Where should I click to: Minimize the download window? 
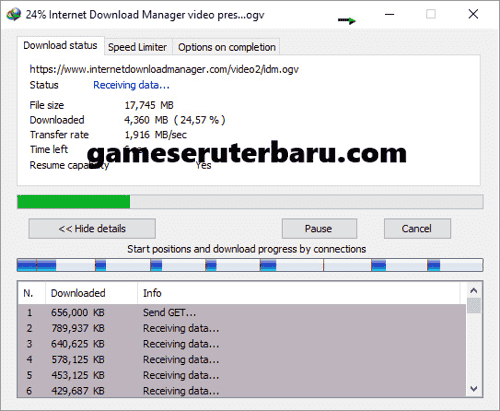pyautogui.click(x=389, y=14)
